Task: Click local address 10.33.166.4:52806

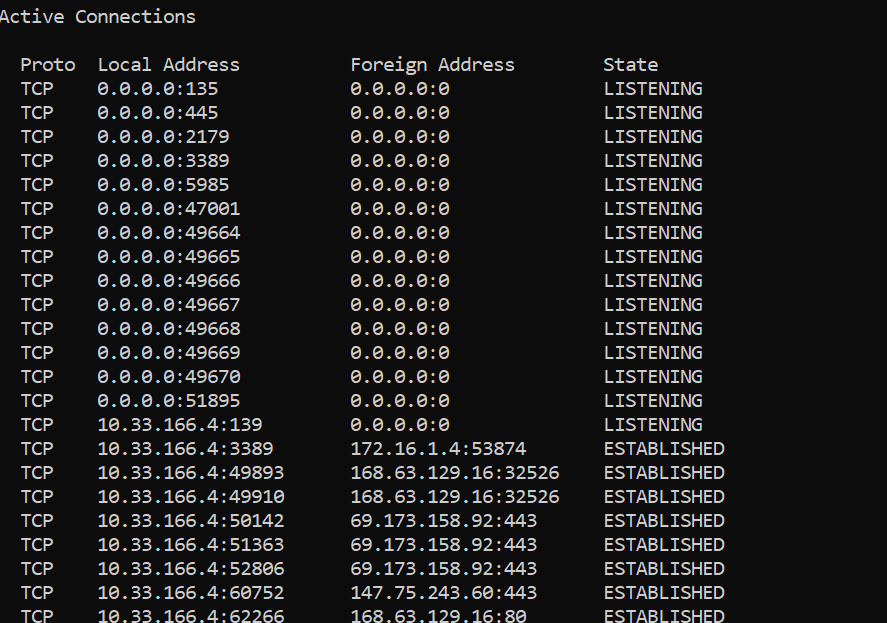Action: pyautogui.click(x=191, y=569)
